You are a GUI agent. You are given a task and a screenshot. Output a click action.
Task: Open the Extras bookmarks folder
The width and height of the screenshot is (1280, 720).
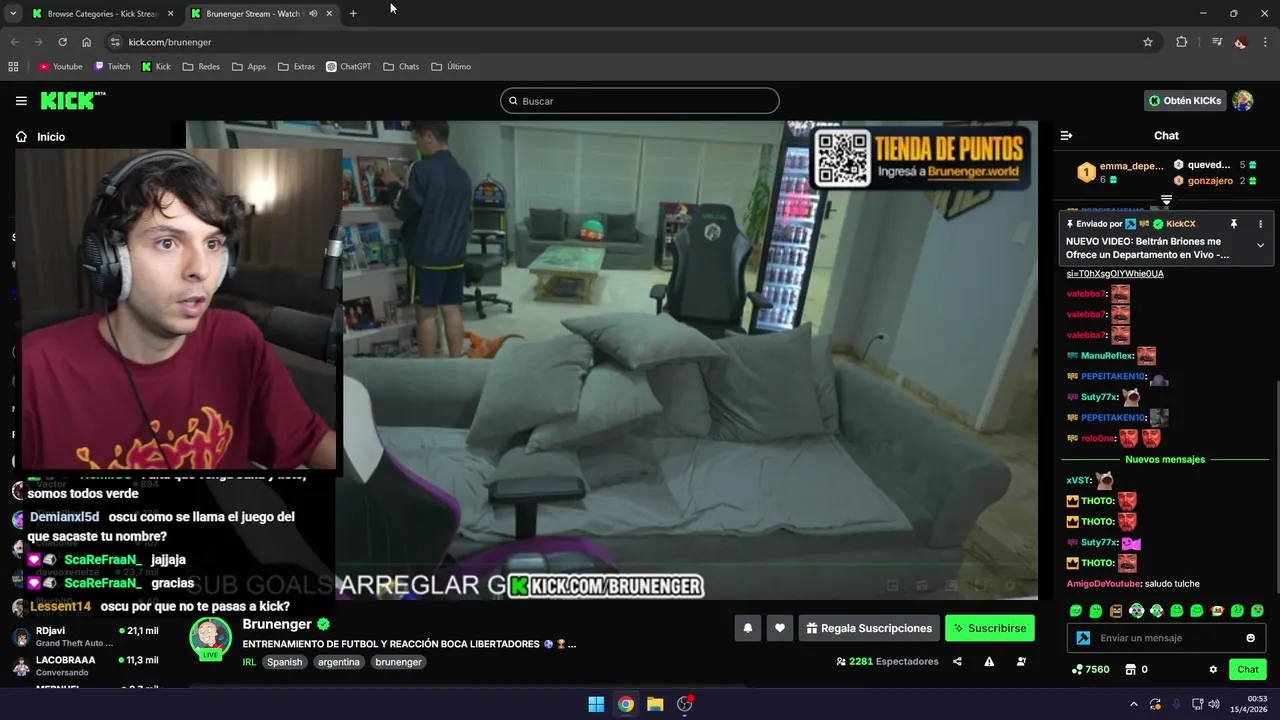tap(297, 67)
